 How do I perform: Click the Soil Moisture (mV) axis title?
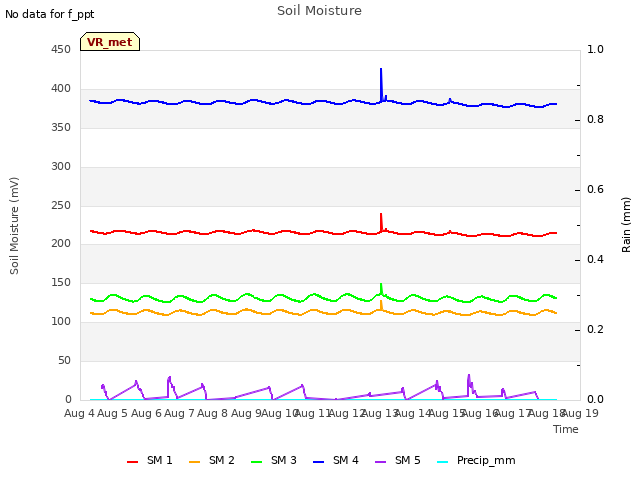[x=14, y=226]
